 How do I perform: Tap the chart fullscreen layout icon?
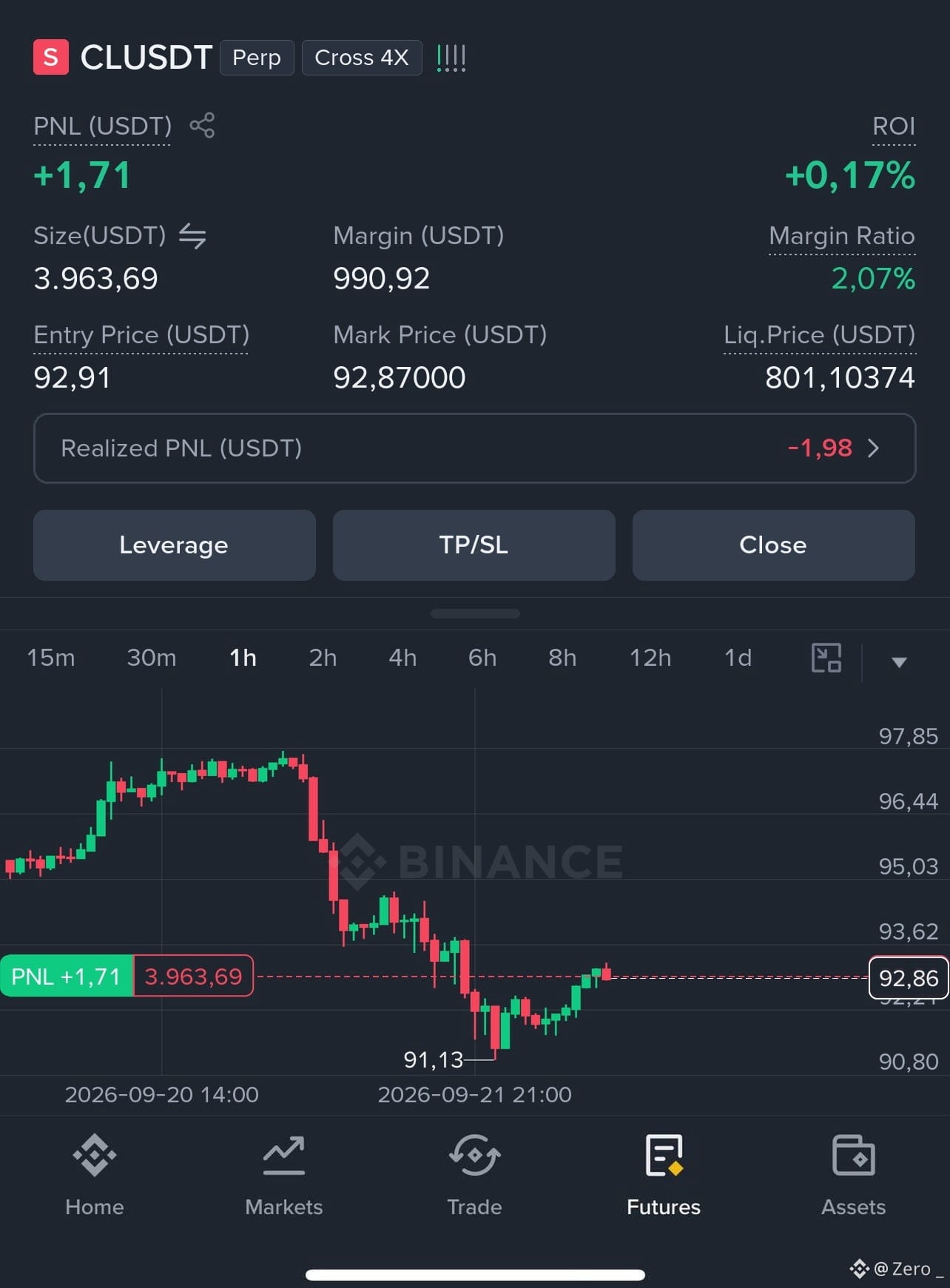(826, 658)
